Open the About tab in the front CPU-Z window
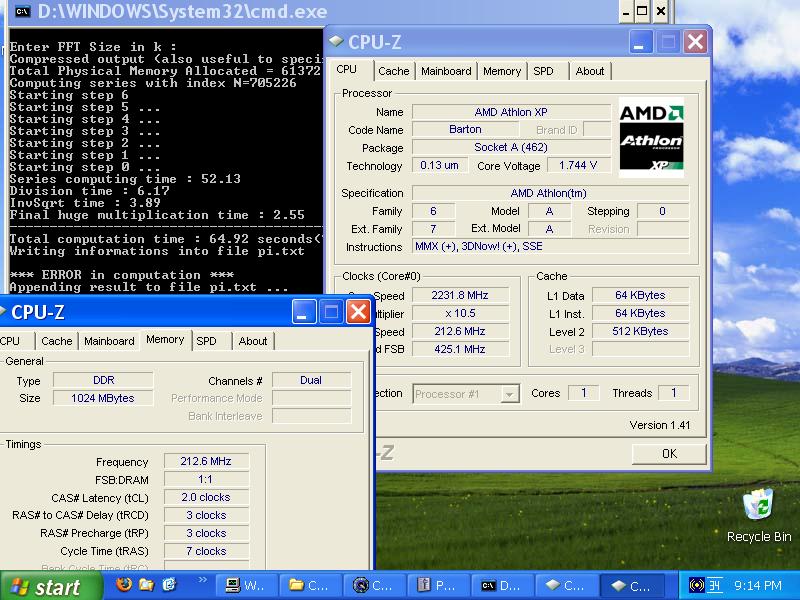Image resolution: width=800 pixels, height=600 pixels. click(253, 341)
